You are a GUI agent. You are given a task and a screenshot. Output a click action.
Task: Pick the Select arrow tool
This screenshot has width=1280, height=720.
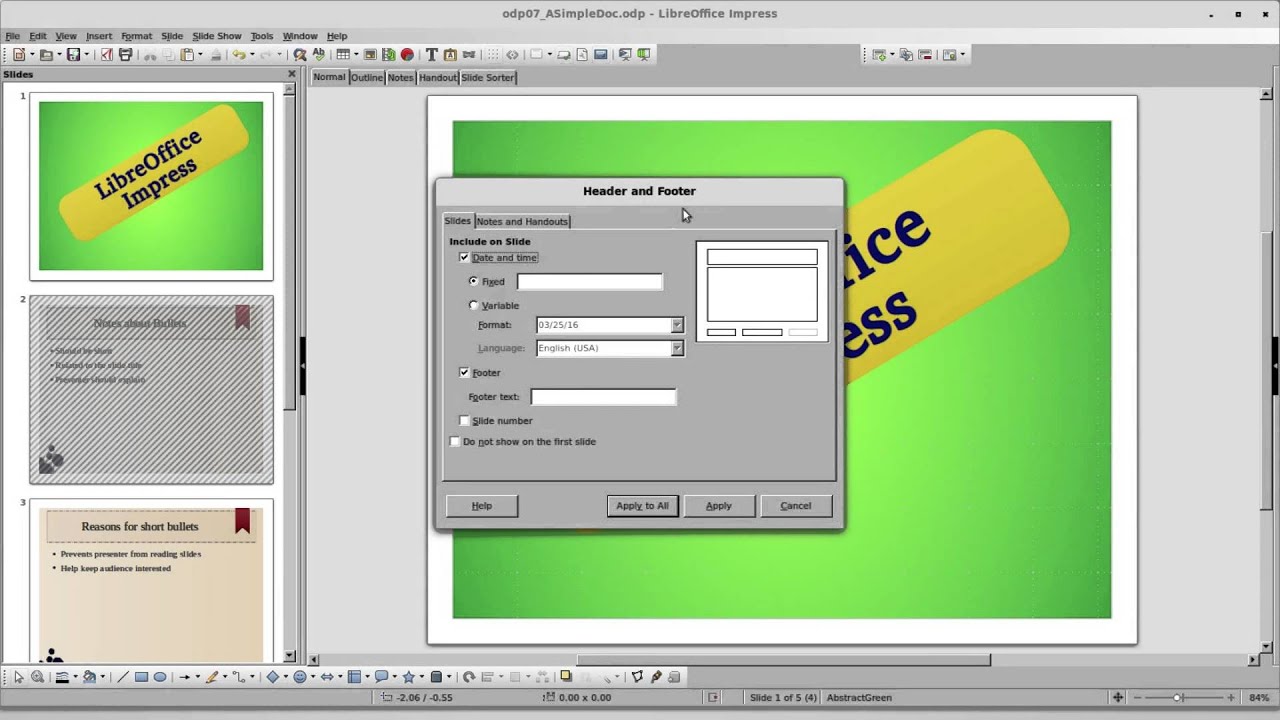(19, 677)
